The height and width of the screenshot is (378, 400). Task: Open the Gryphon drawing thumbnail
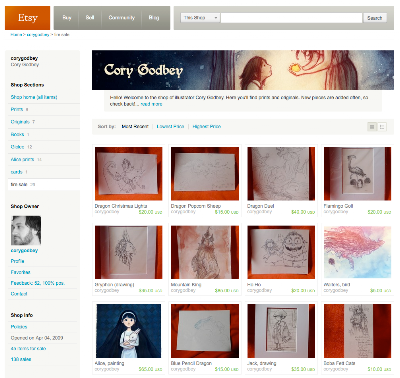pos(128,252)
